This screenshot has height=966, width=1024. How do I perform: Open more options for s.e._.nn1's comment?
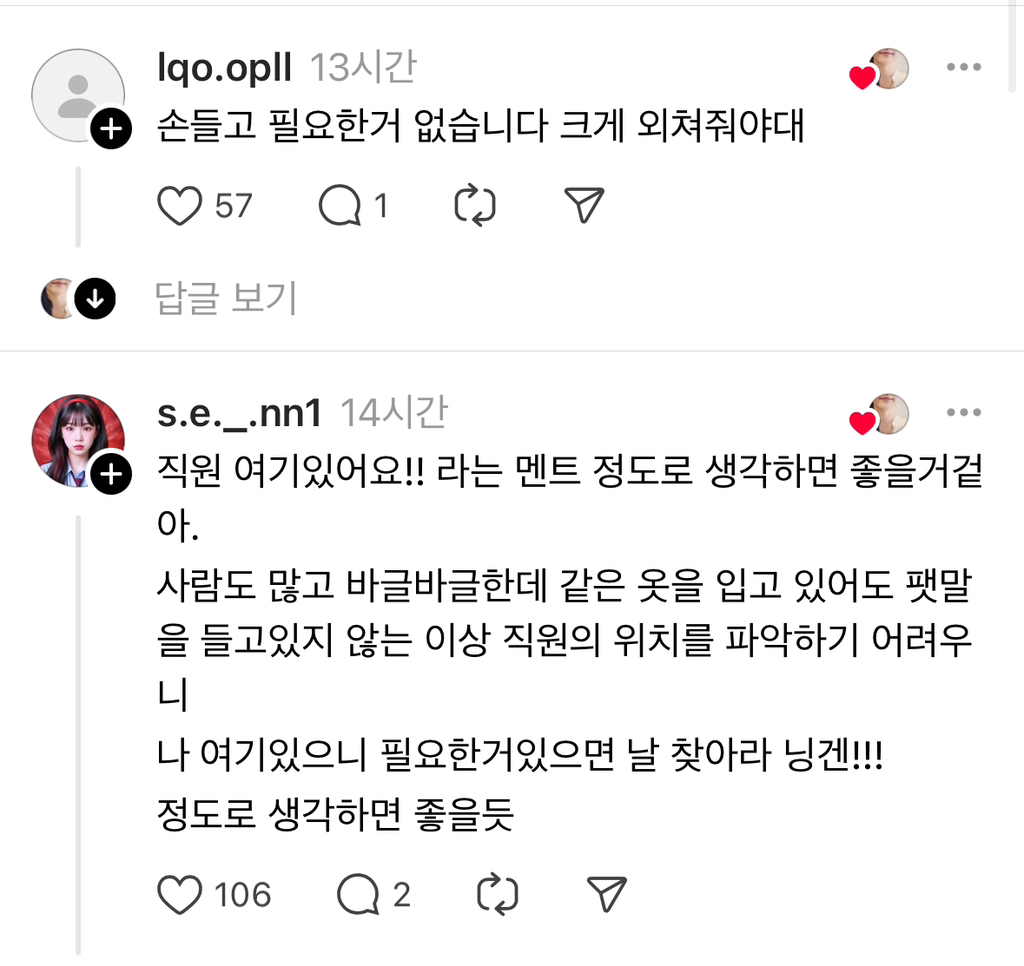(x=964, y=413)
